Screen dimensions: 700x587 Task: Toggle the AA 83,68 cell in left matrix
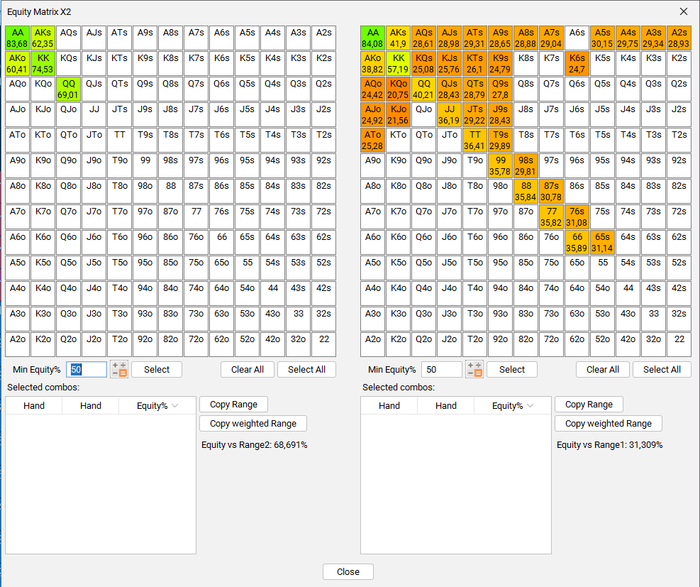(17, 38)
